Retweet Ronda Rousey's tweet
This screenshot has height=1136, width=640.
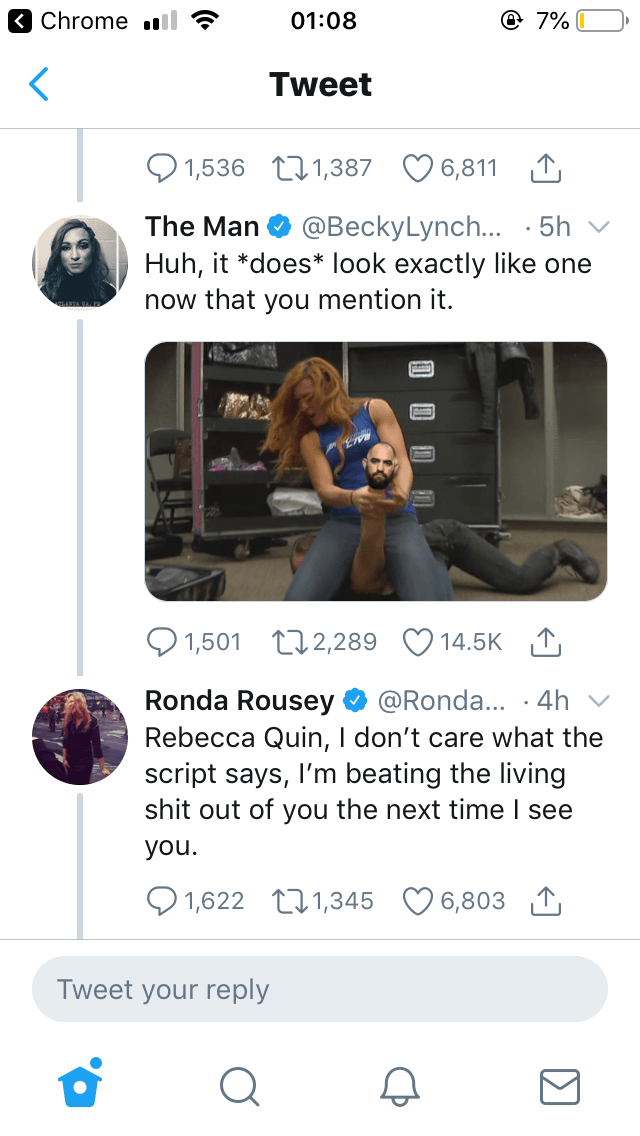[288, 901]
